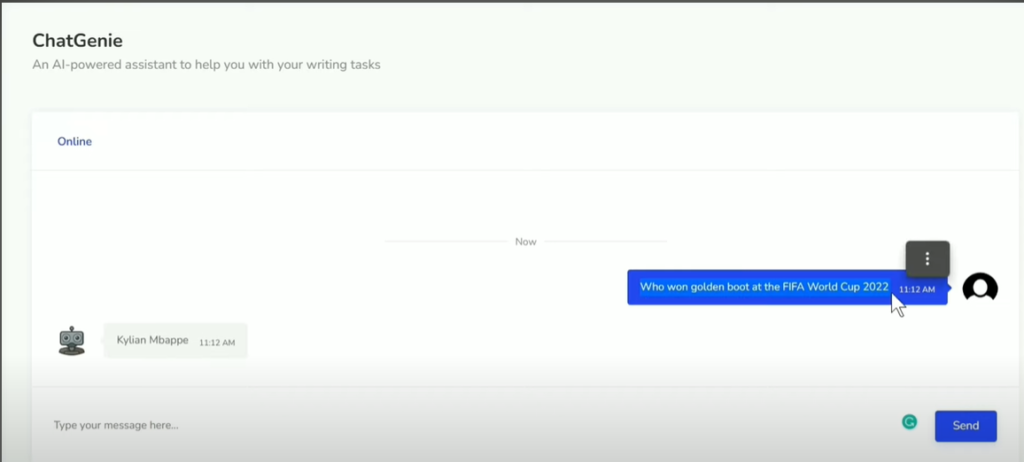Select the Online status tab
Image resolution: width=1024 pixels, height=462 pixels.
click(x=74, y=142)
